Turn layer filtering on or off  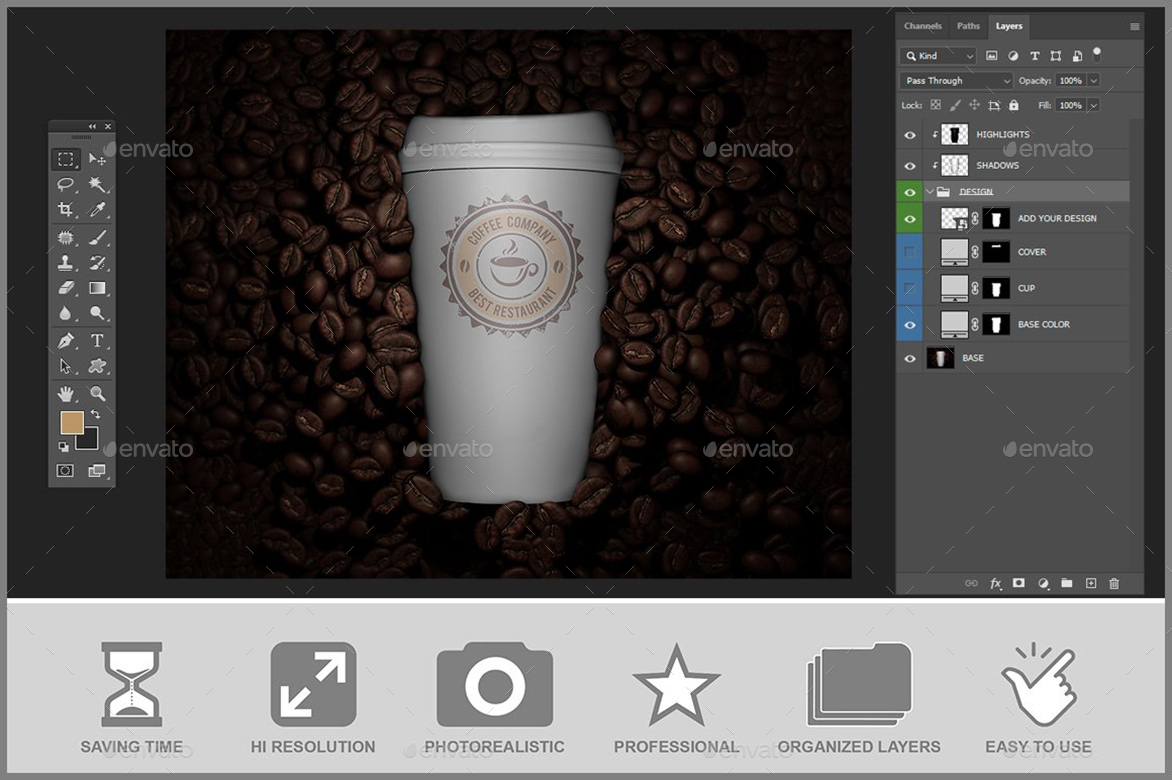[1097, 55]
